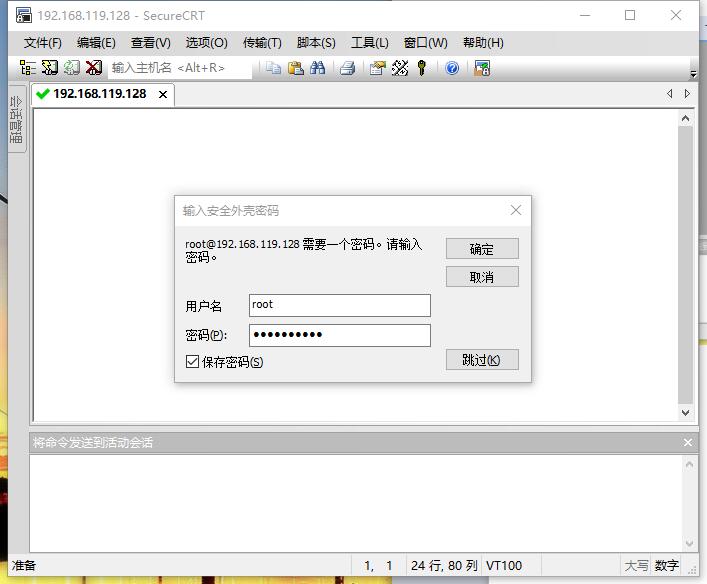Click the terminal vertical scrollbar thumb

pos(685,265)
